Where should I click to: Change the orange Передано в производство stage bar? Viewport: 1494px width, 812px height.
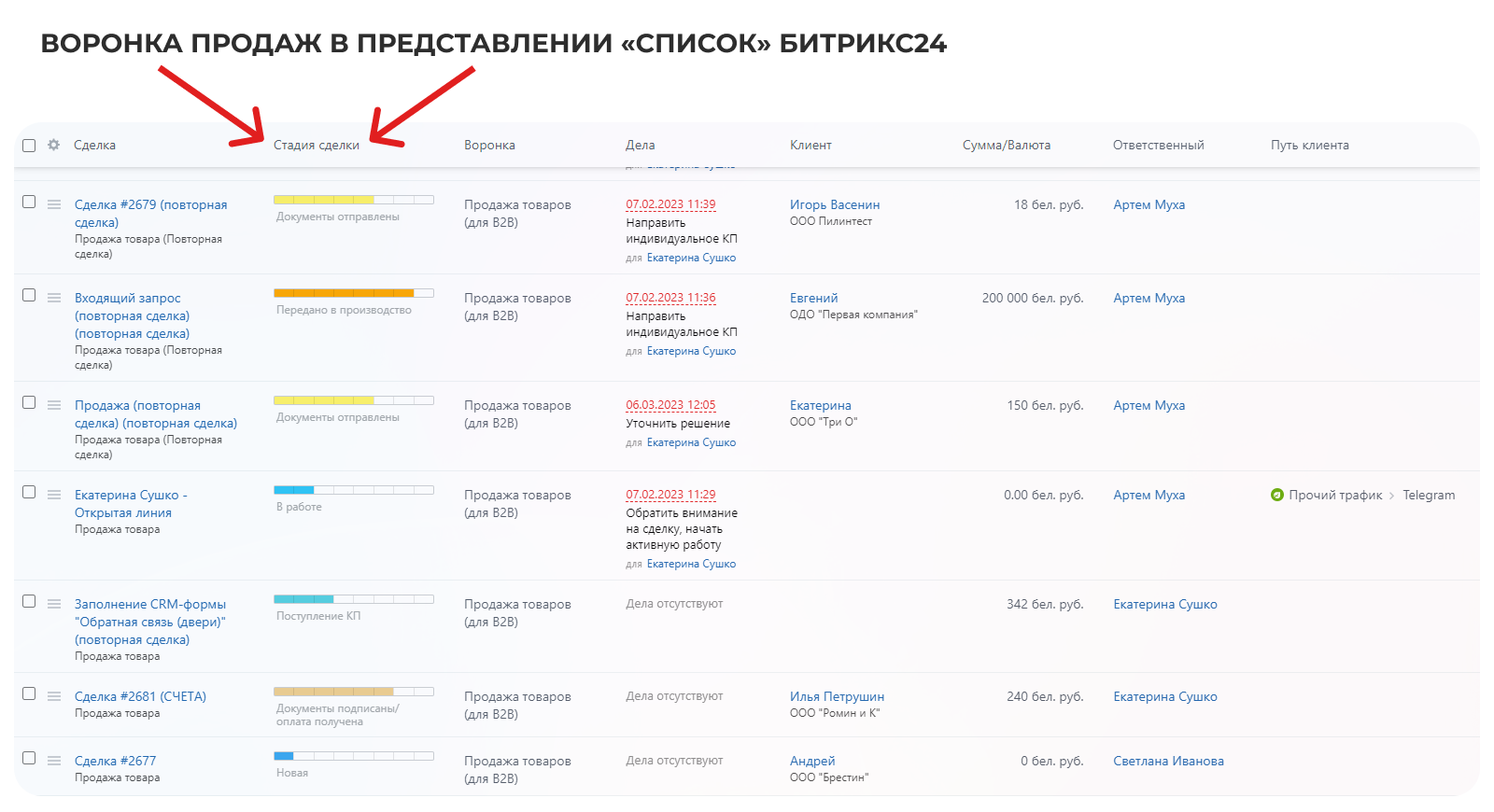(353, 293)
